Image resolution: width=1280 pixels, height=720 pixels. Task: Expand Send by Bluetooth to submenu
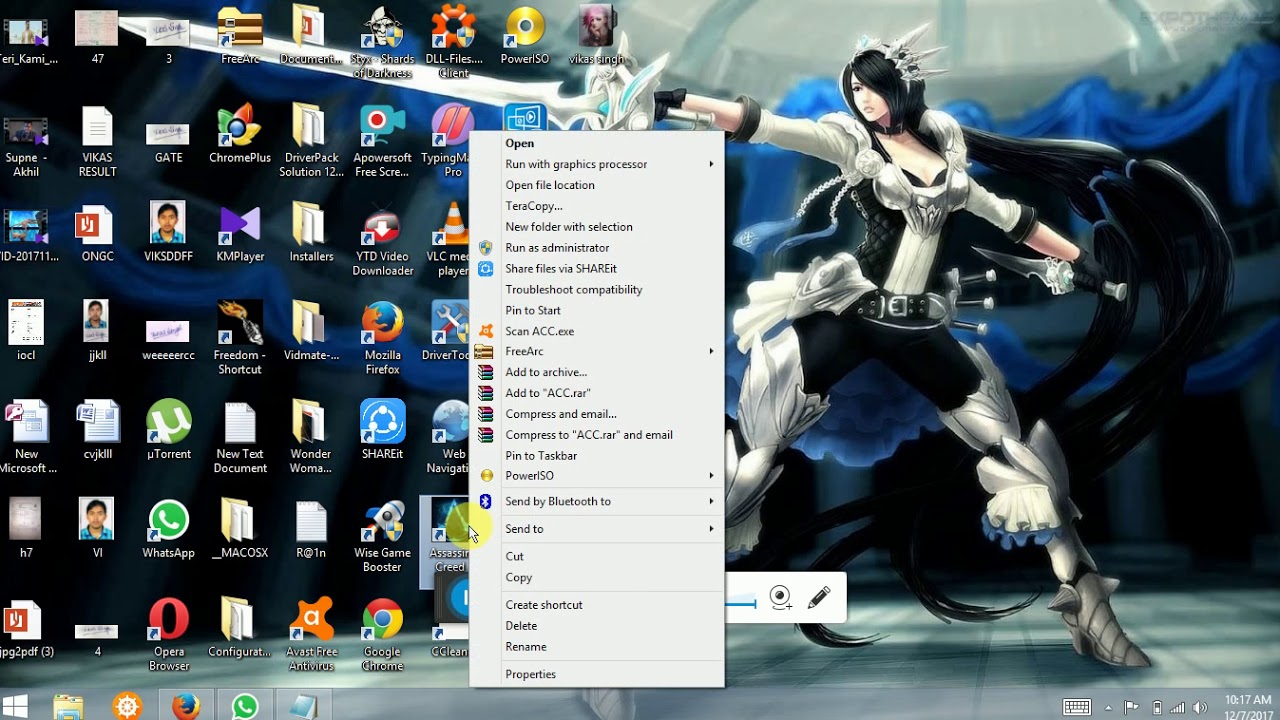[597, 502]
